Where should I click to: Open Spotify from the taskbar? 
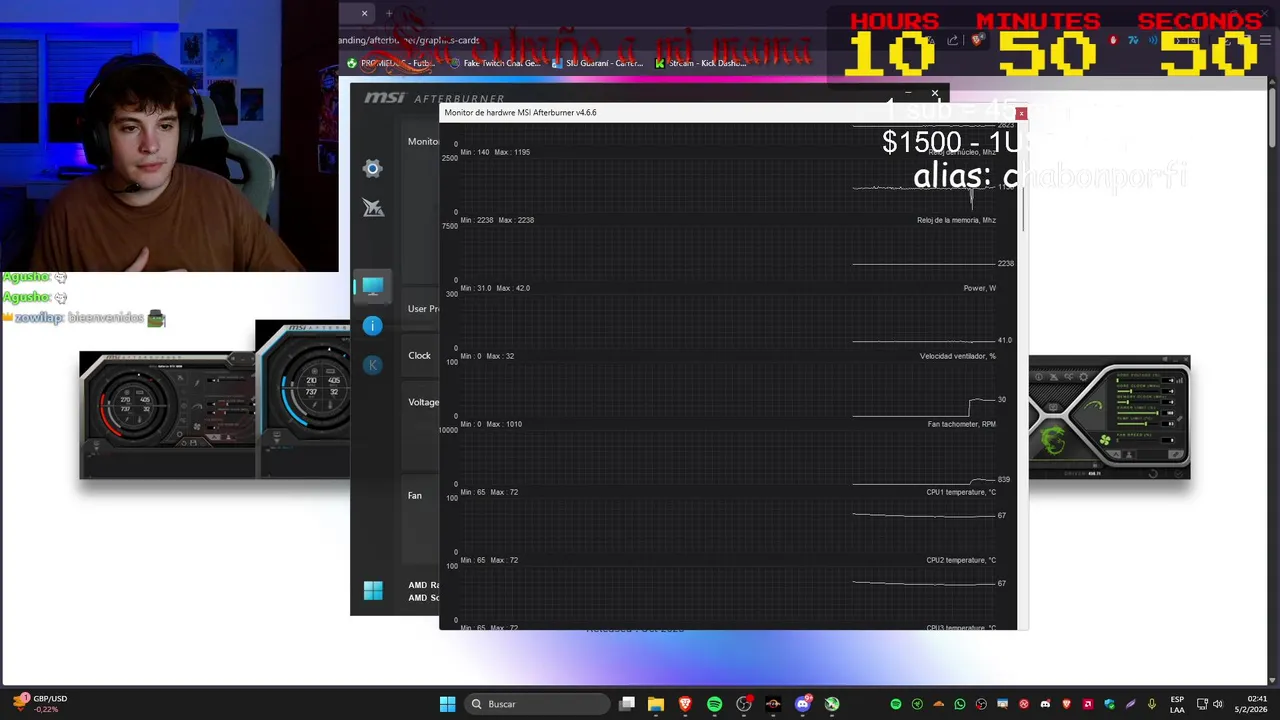click(x=714, y=704)
